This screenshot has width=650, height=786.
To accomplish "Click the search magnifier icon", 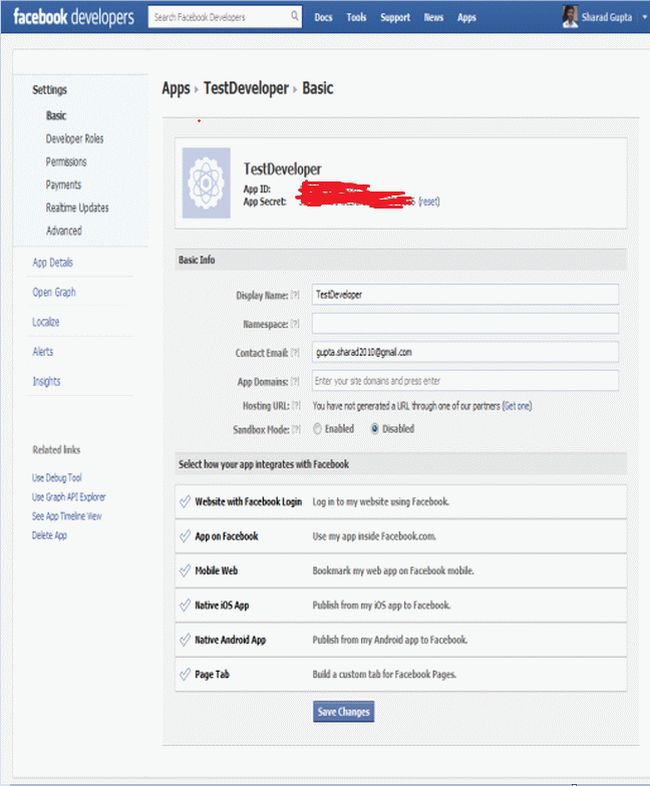I will (295, 16).
